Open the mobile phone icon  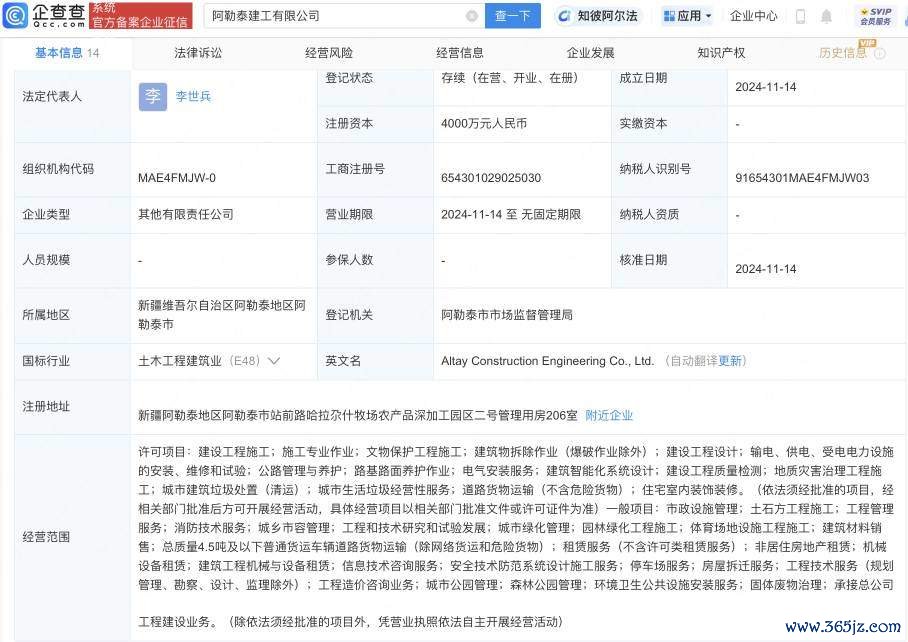point(800,16)
